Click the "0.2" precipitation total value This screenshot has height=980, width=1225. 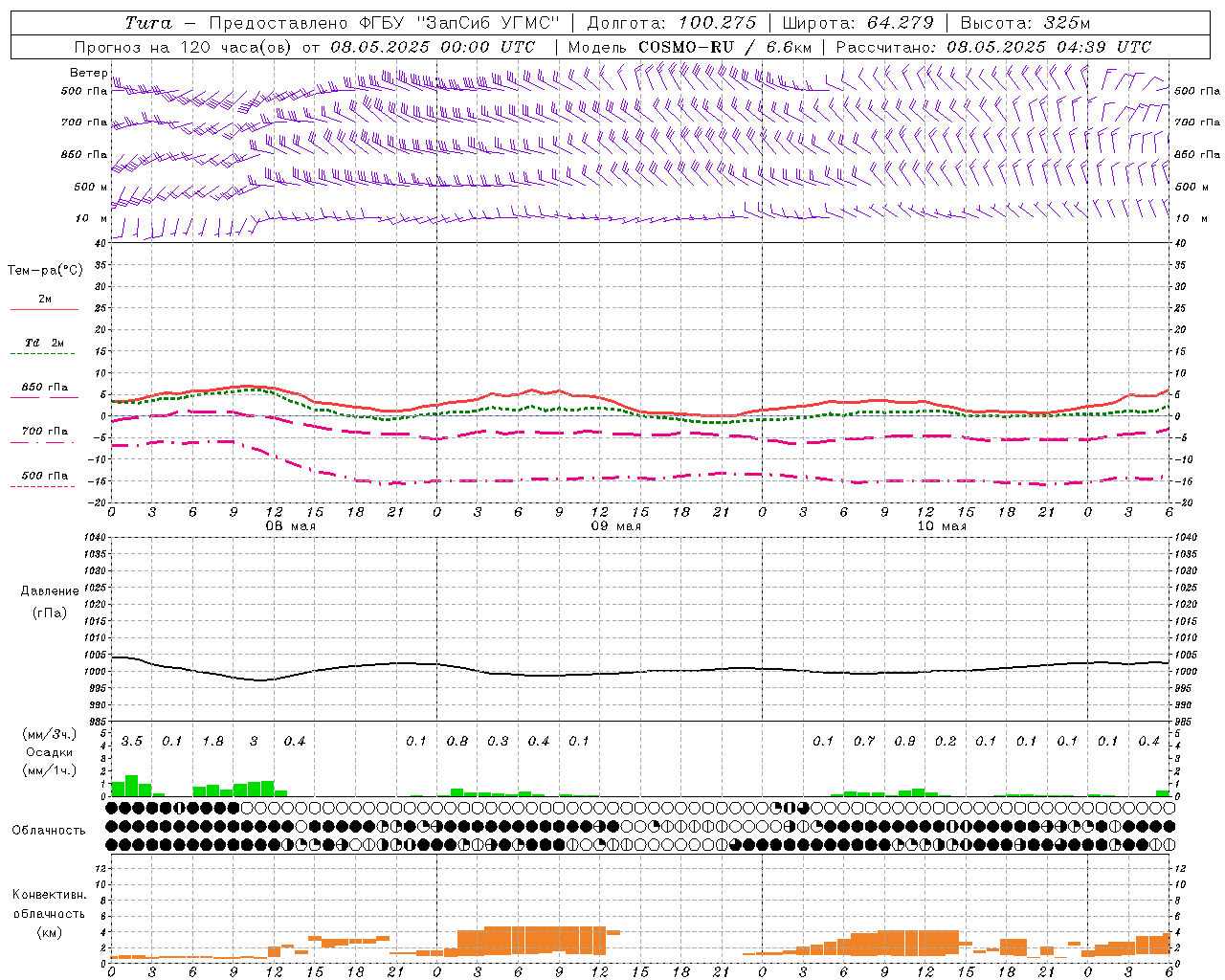pyautogui.click(x=946, y=742)
